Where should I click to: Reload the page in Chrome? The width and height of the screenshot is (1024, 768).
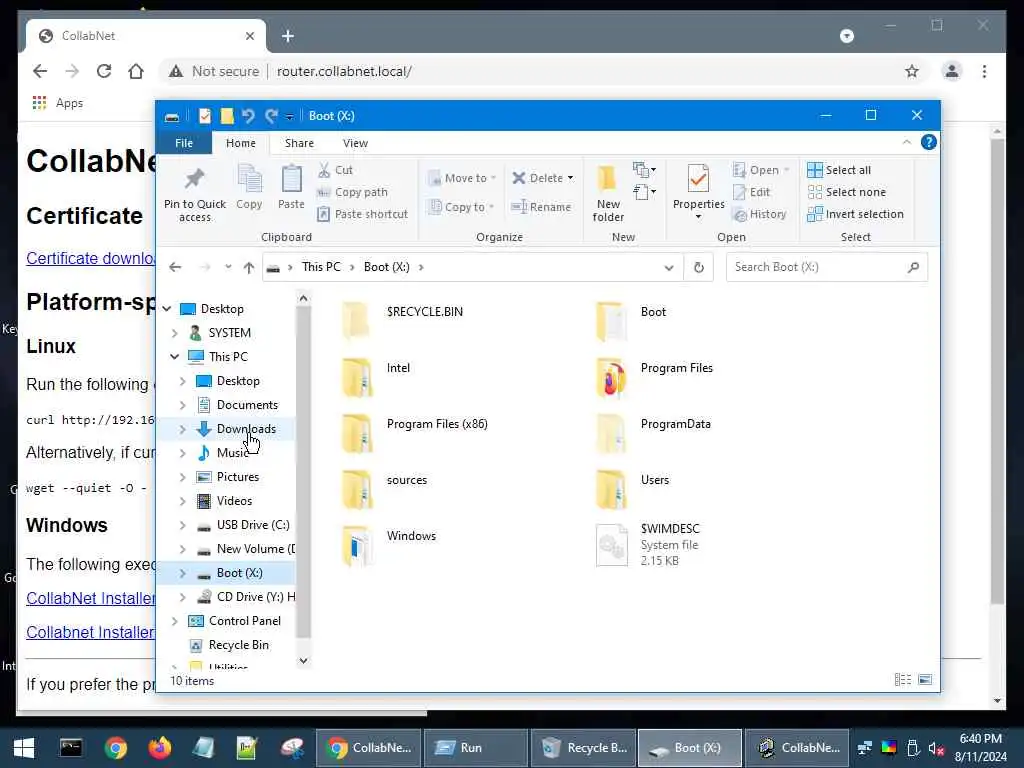tap(104, 71)
